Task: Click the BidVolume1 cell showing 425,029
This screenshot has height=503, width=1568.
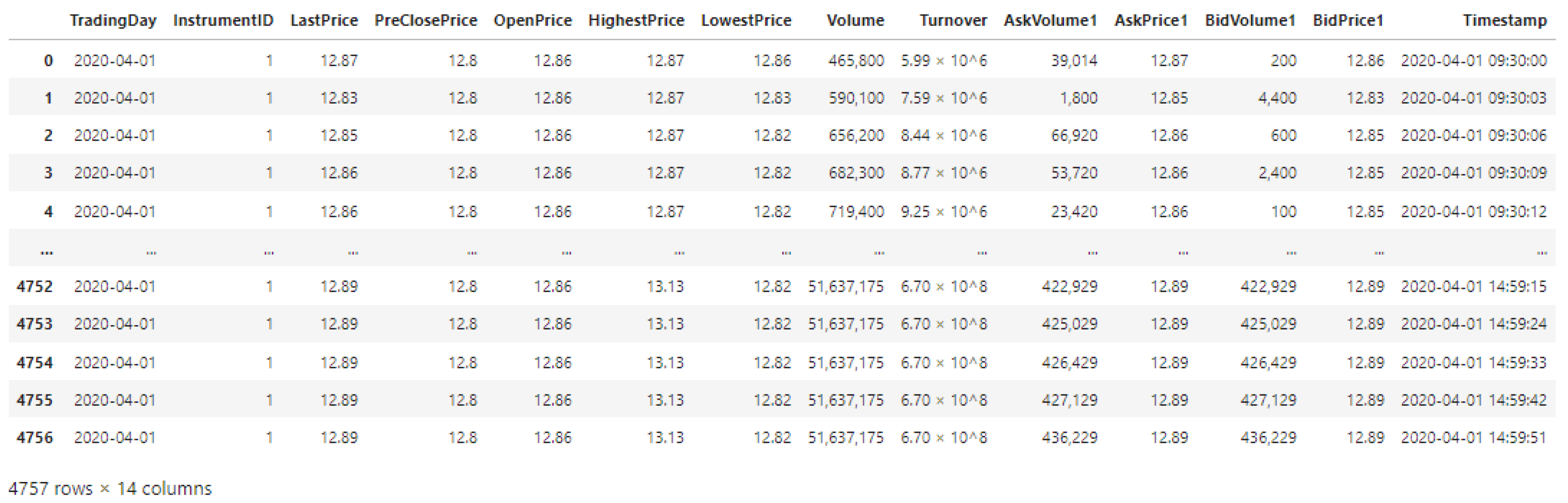Action: (x=1268, y=324)
